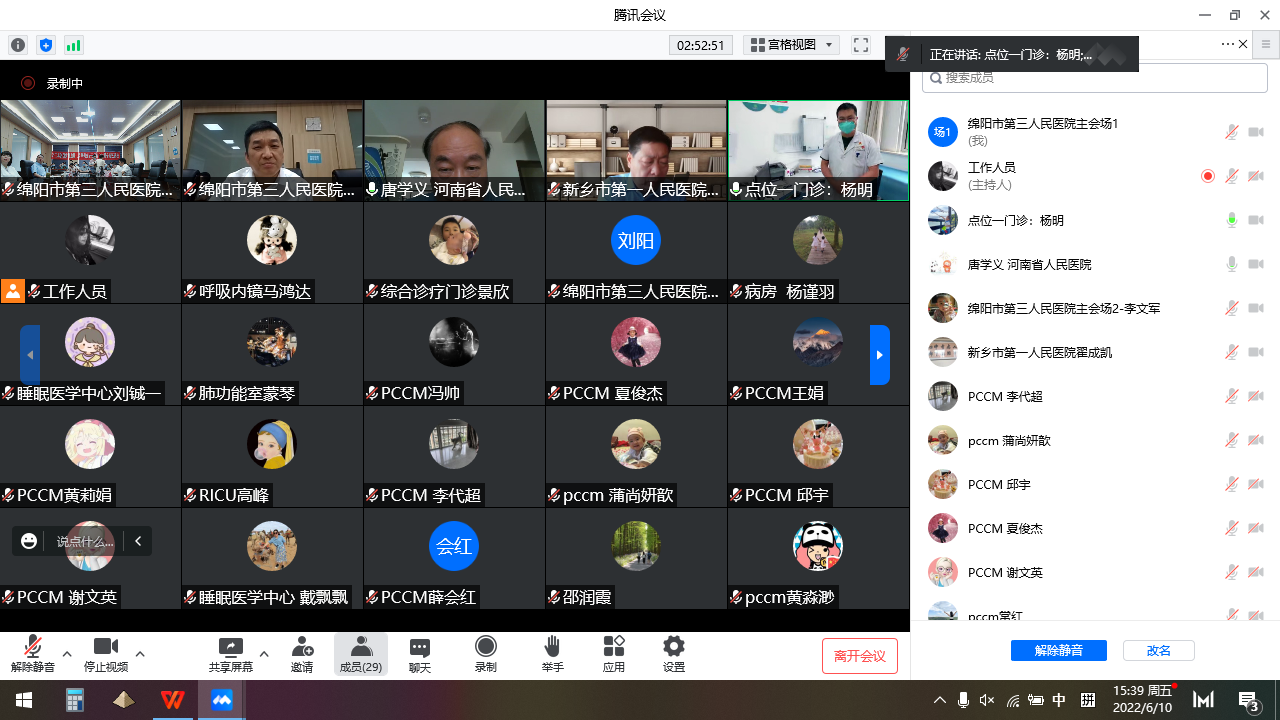Viewport: 1280px width, 720px height.
Task: Click the 改名 rename button
Action: (x=1158, y=650)
